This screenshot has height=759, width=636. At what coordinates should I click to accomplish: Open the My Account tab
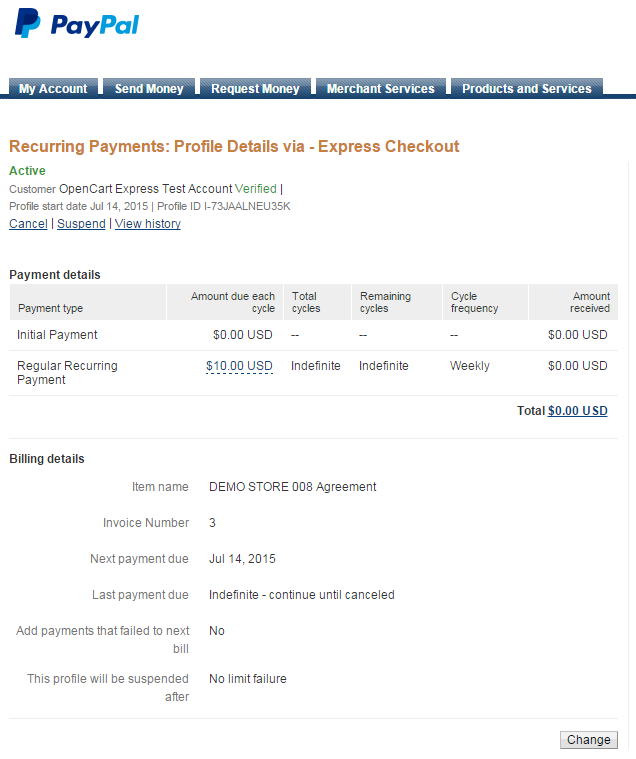pyautogui.click(x=53, y=88)
